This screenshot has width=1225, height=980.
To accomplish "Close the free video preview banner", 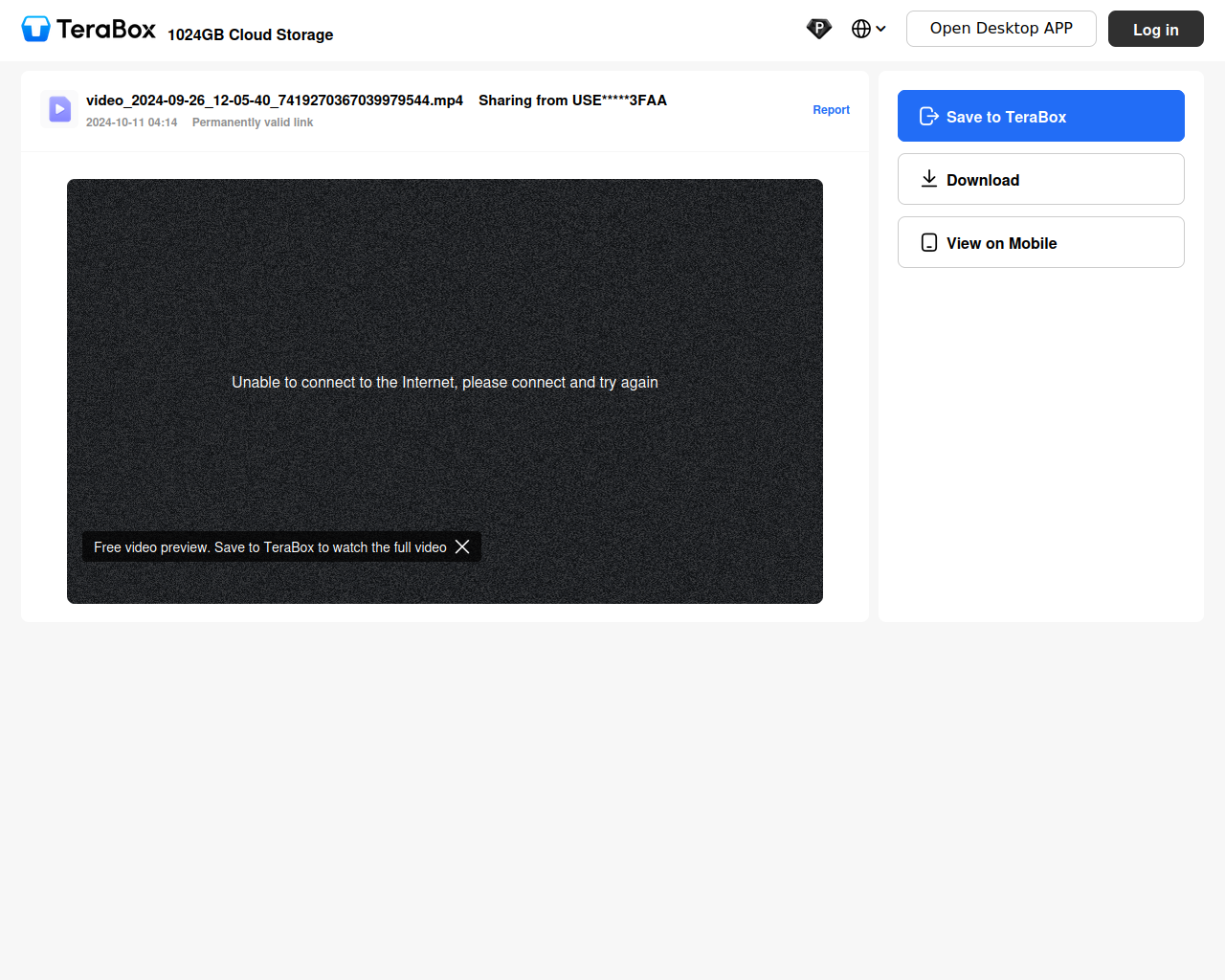I will click(462, 546).
